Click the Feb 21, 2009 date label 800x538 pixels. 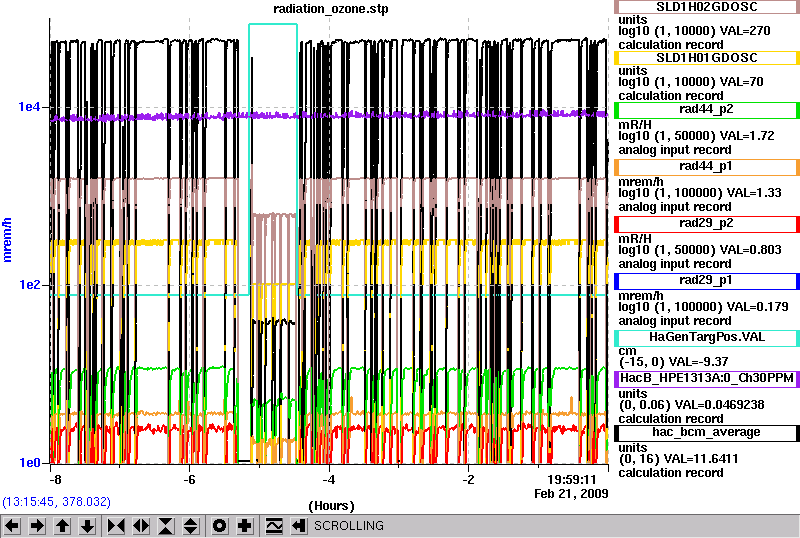(x=571, y=494)
